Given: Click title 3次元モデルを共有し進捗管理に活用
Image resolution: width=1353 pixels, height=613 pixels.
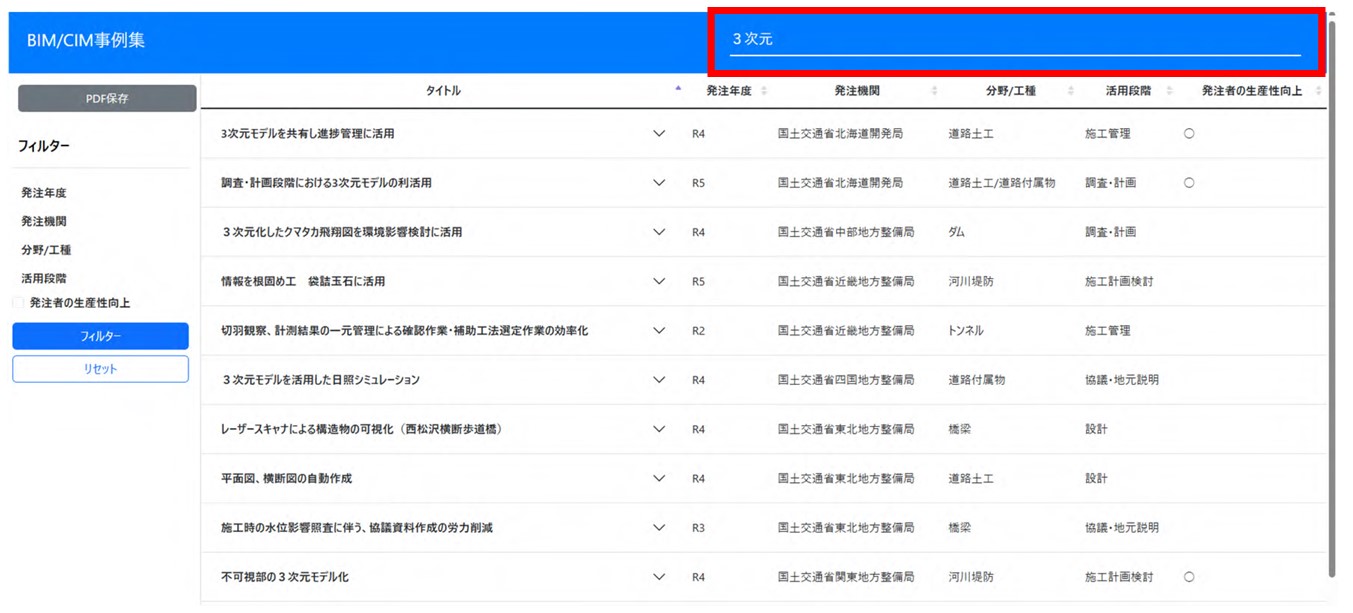Looking at the screenshot, I should click(x=307, y=134).
